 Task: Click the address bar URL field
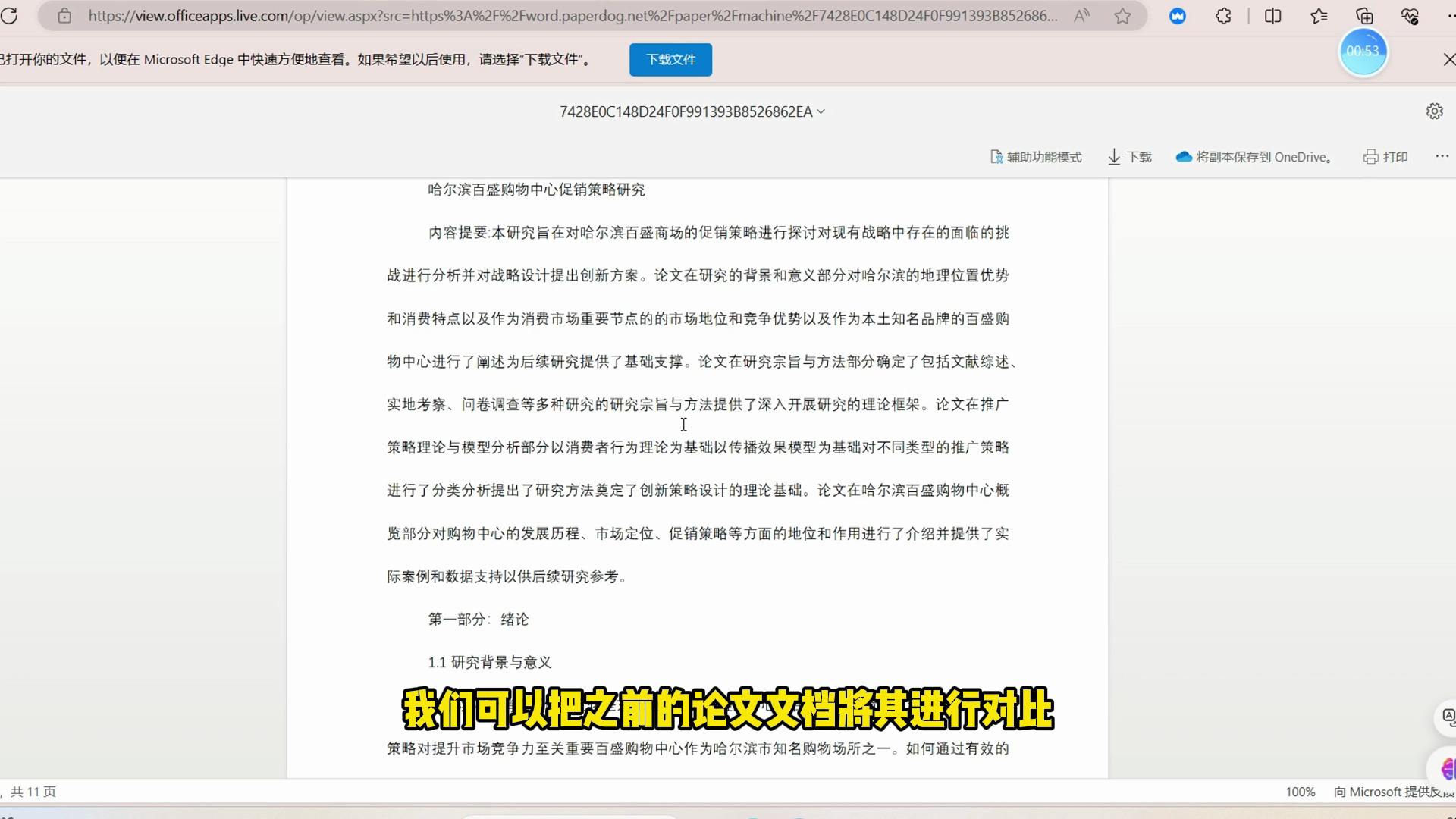tap(573, 16)
